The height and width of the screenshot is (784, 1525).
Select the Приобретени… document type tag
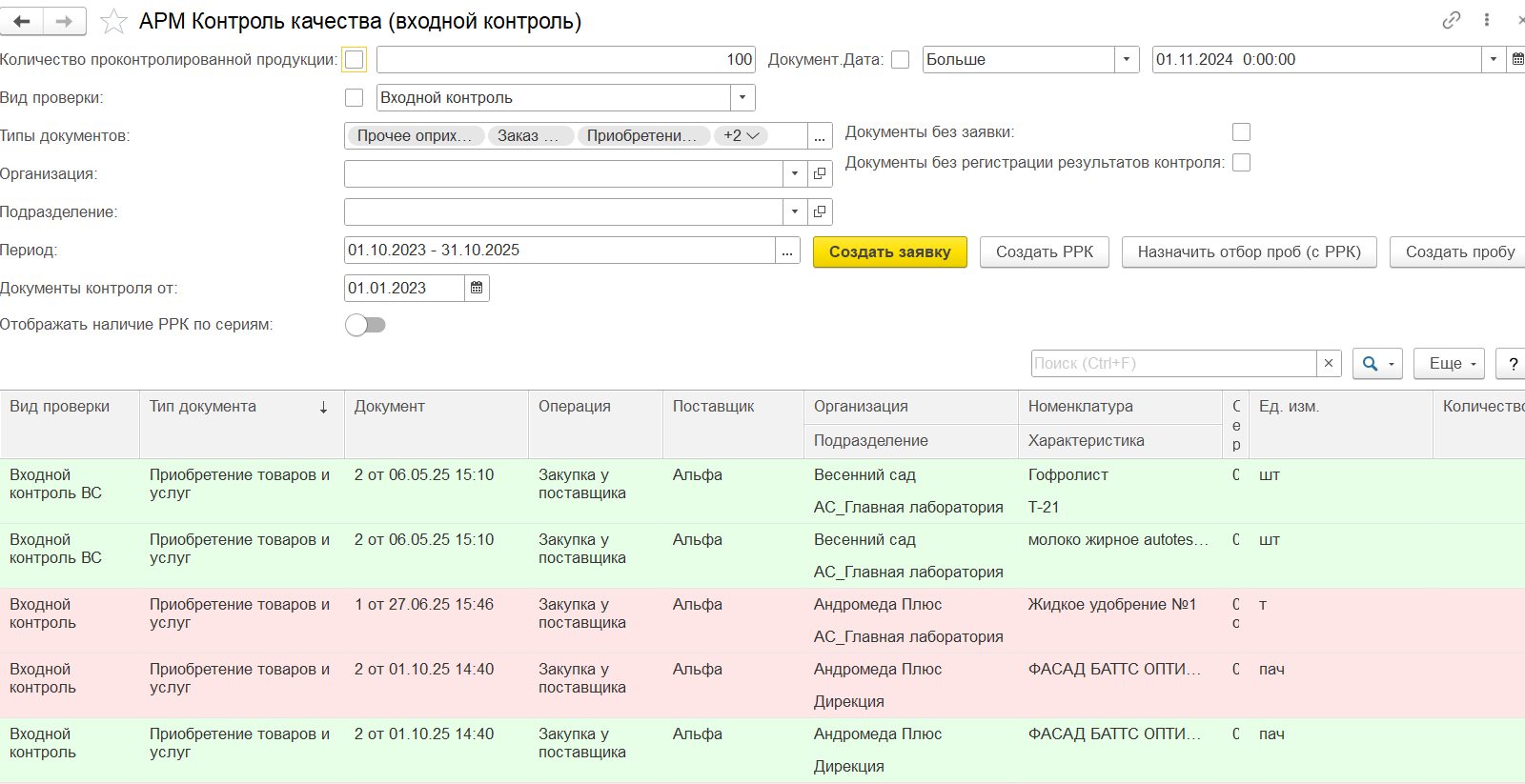[642, 136]
